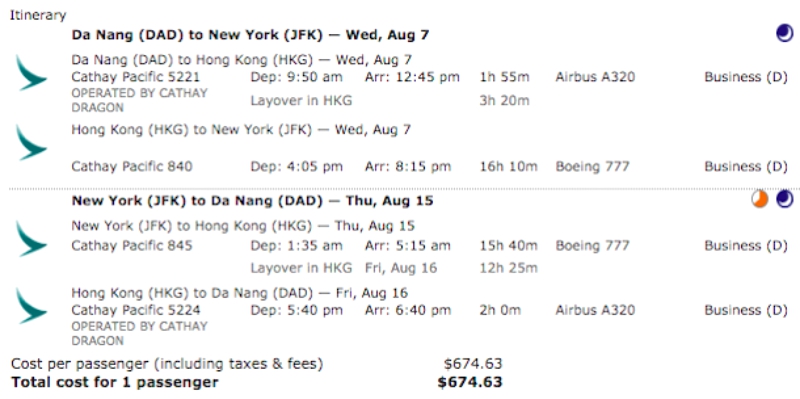
Task: Click Business (D) fare class for flight 840
Action: click(x=746, y=166)
